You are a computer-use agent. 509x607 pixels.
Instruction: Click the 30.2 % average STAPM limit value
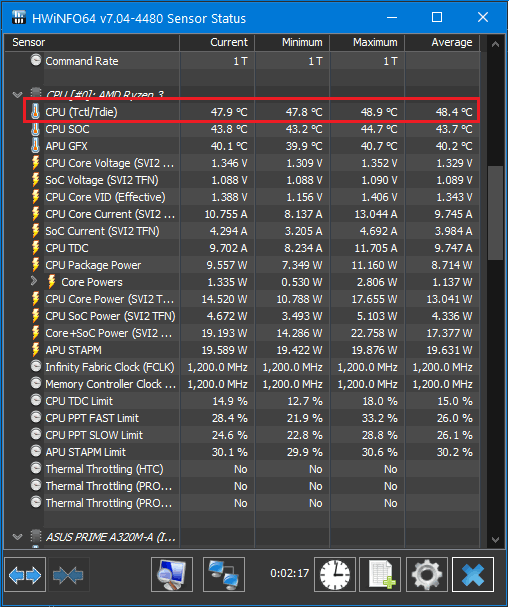coord(455,452)
